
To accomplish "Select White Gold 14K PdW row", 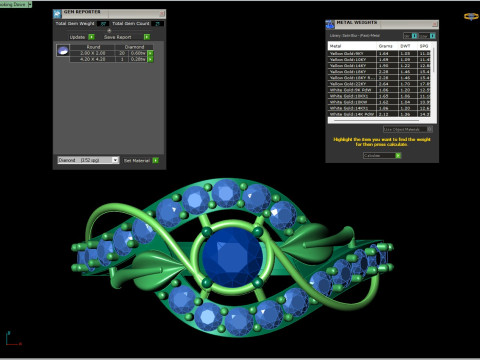I will pyautogui.click(x=379, y=114).
